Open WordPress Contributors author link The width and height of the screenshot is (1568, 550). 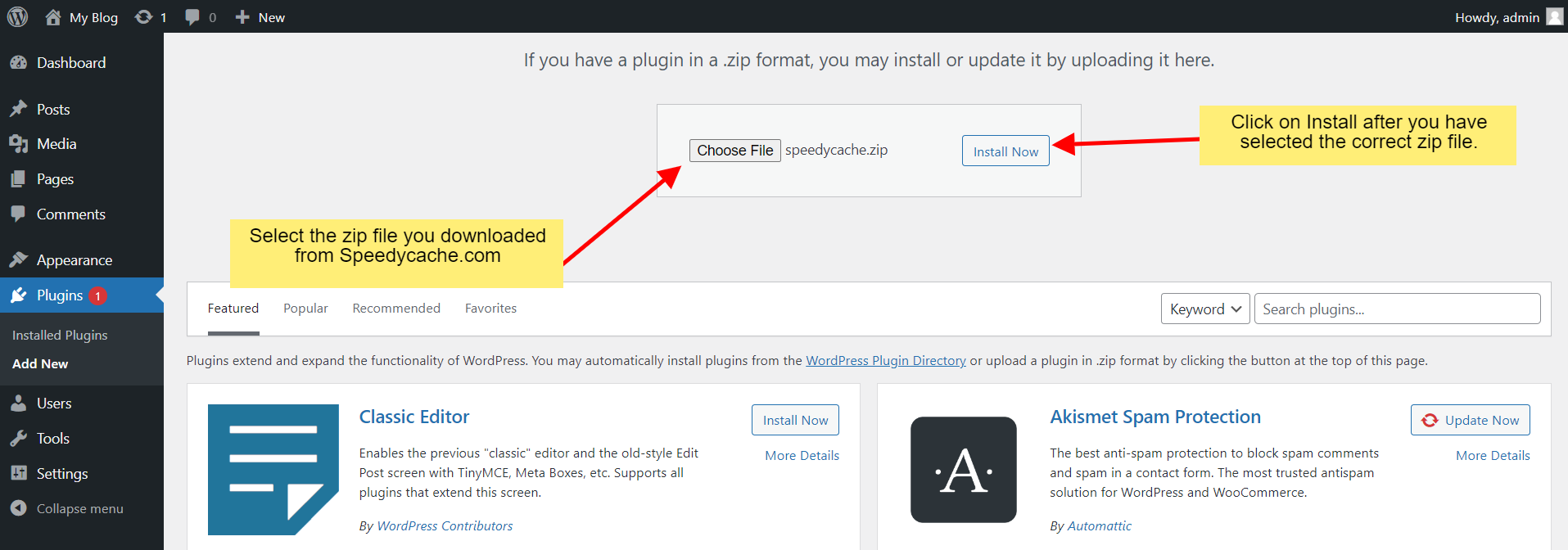tap(445, 526)
